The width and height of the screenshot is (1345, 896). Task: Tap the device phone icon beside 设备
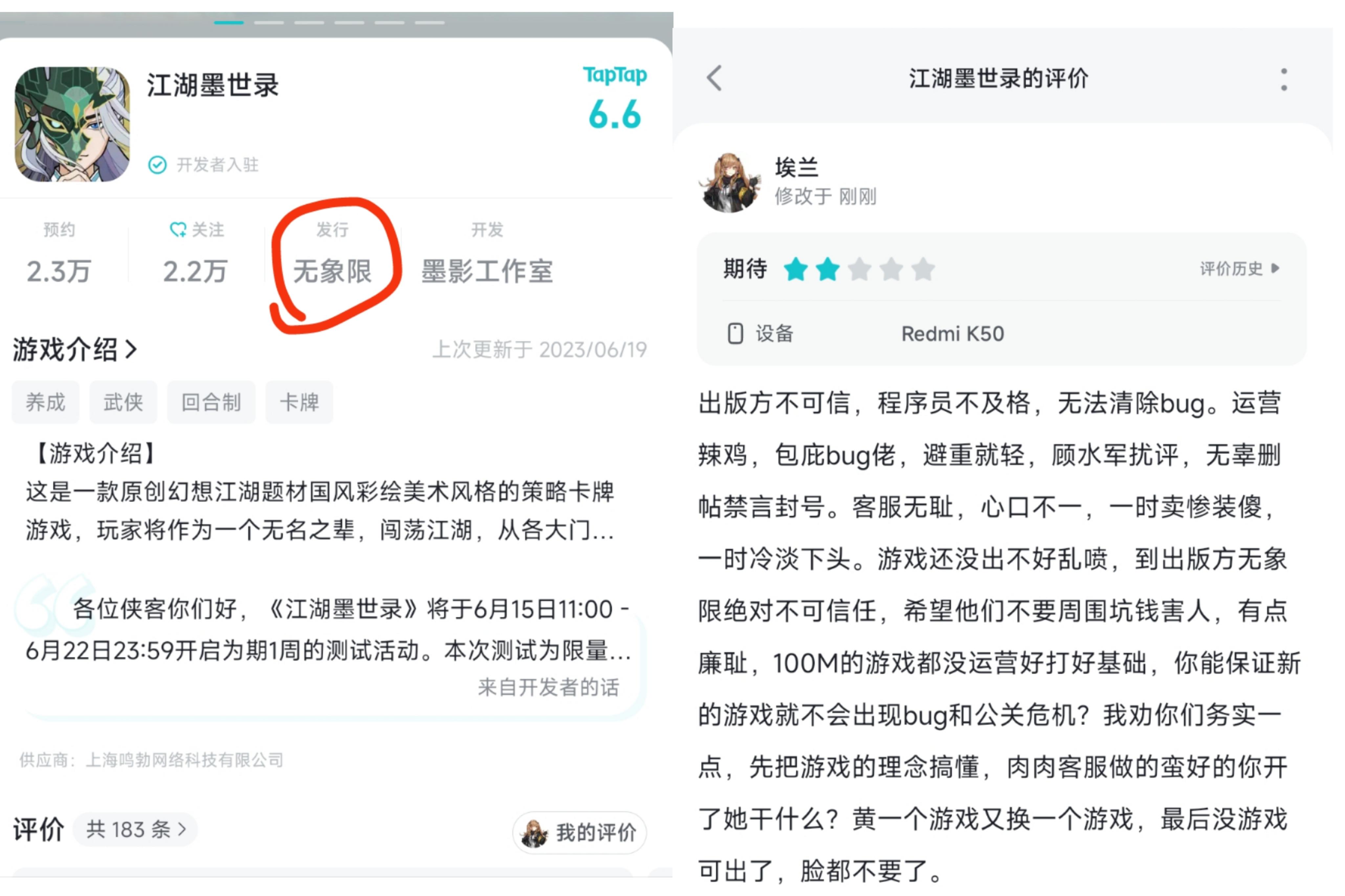click(x=735, y=334)
